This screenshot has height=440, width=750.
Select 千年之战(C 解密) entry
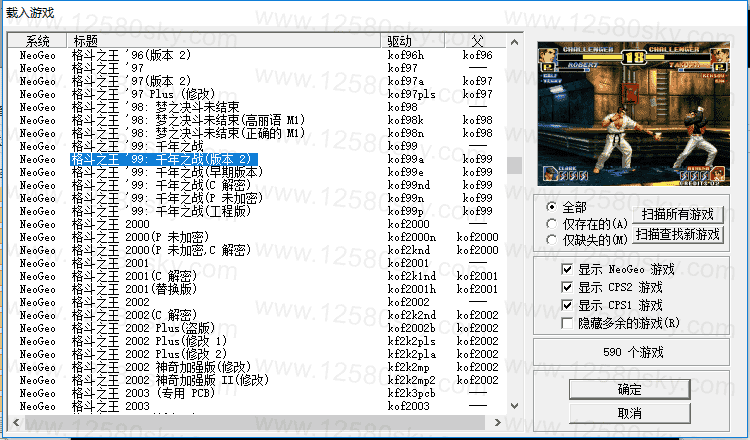(256, 185)
